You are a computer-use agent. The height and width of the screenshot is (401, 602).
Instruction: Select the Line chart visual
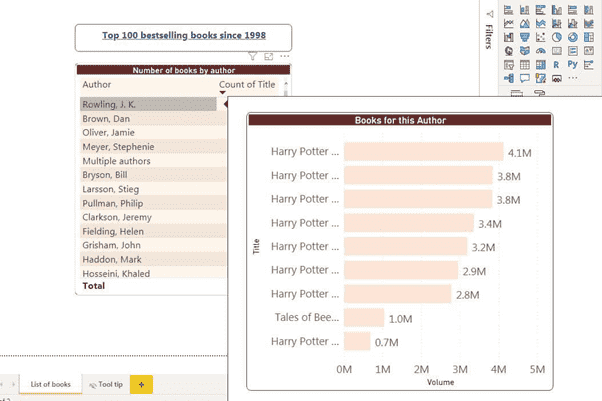click(509, 23)
